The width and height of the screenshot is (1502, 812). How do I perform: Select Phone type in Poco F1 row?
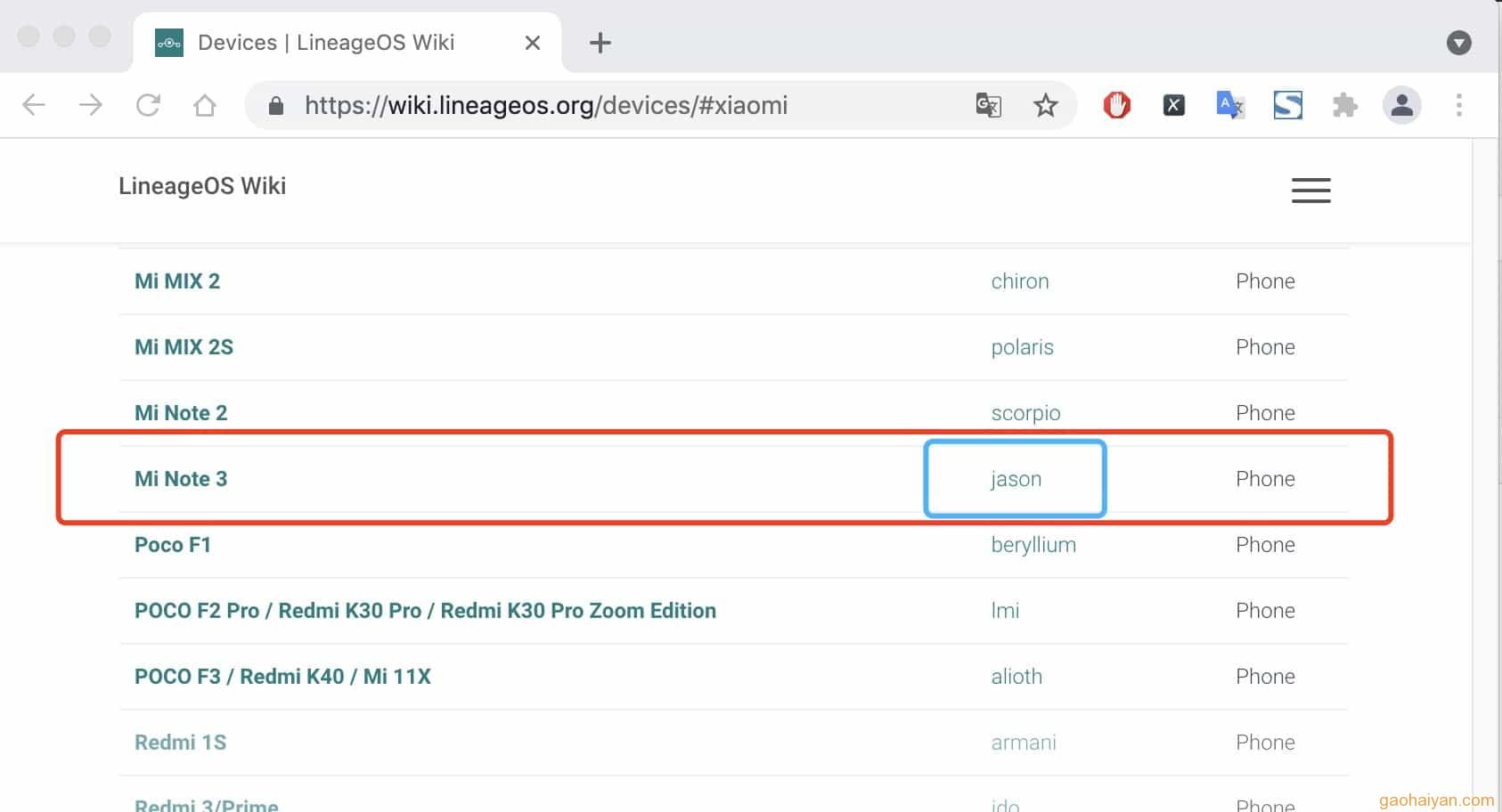1265,544
